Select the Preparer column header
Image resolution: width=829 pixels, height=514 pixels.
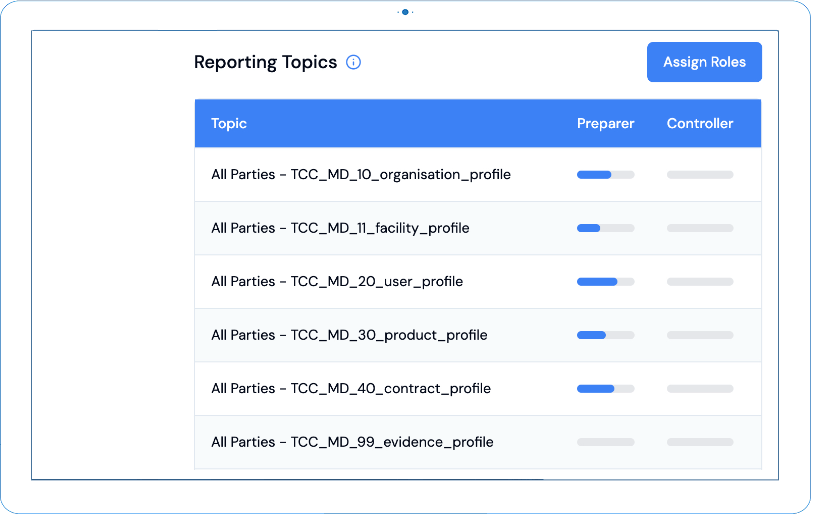(605, 123)
